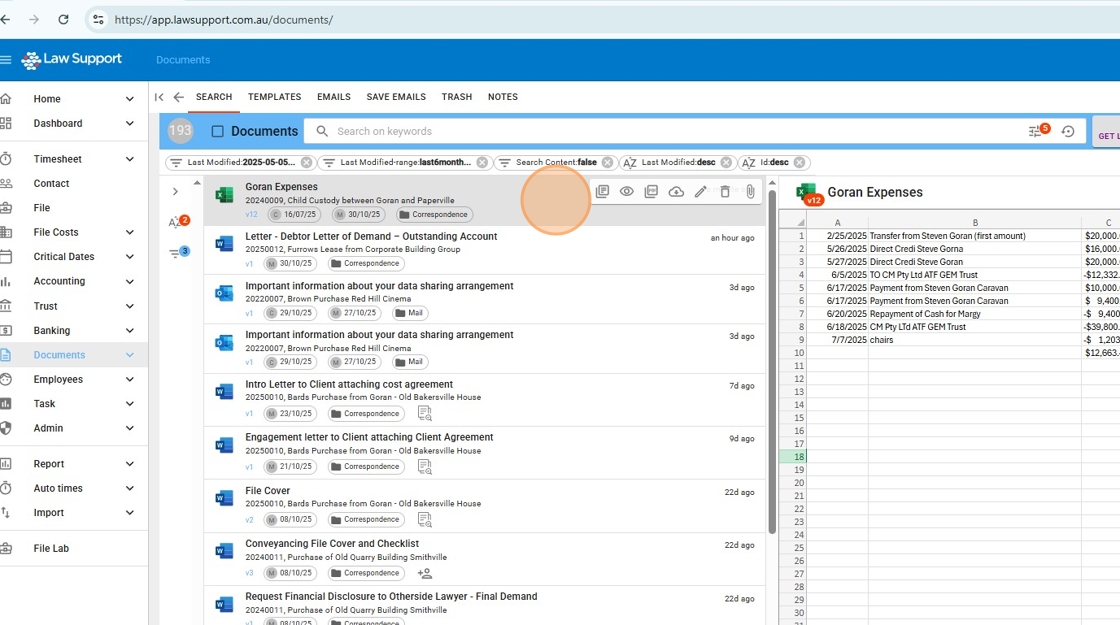Click the delete trash icon for Goran Expenses
This screenshot has width=1120, height=625.
coord(725,192)
